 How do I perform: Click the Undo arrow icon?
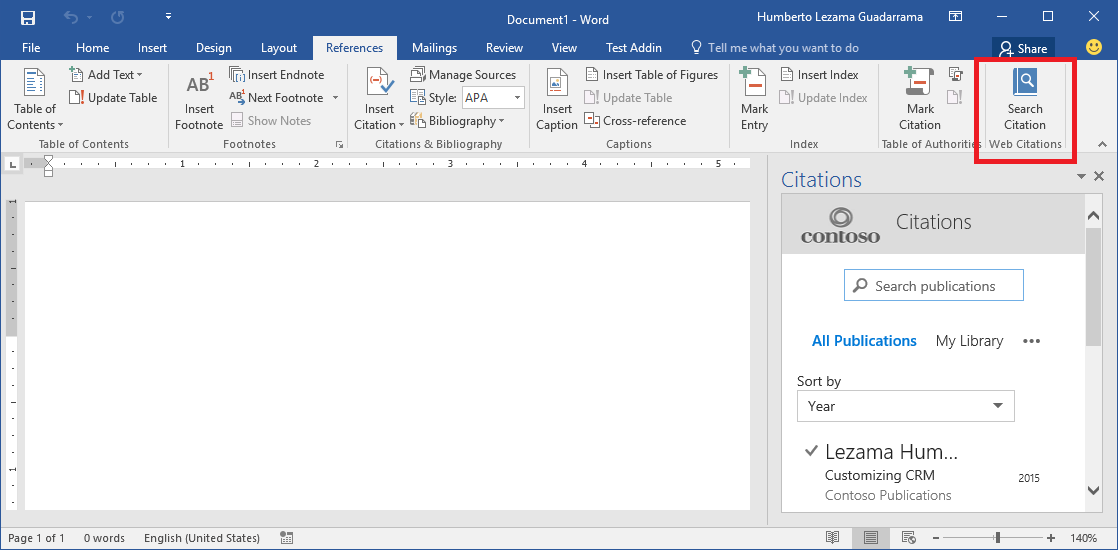coord(71,18)
